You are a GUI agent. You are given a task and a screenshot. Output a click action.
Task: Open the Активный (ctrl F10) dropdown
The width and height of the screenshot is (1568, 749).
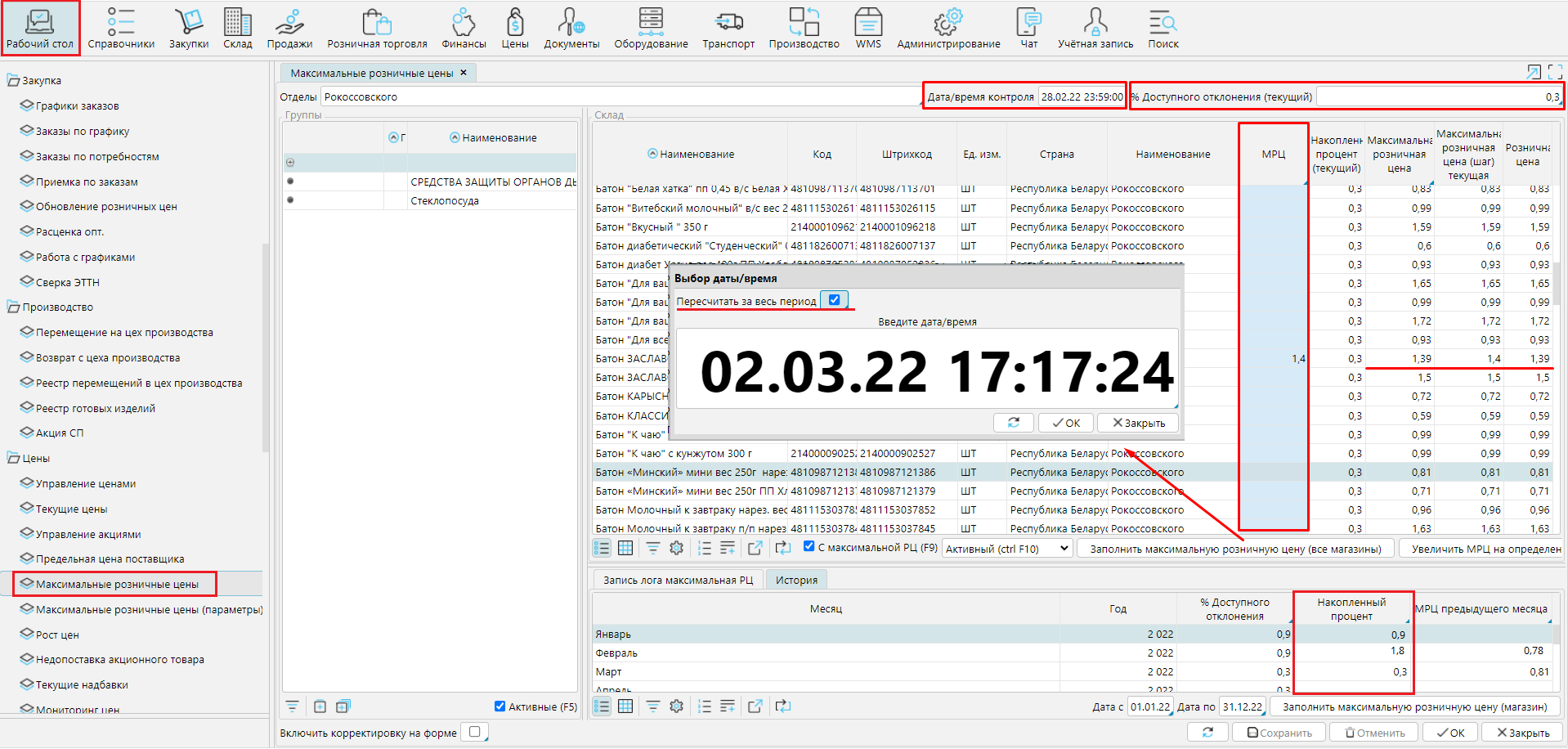(x=1007, y=549)
